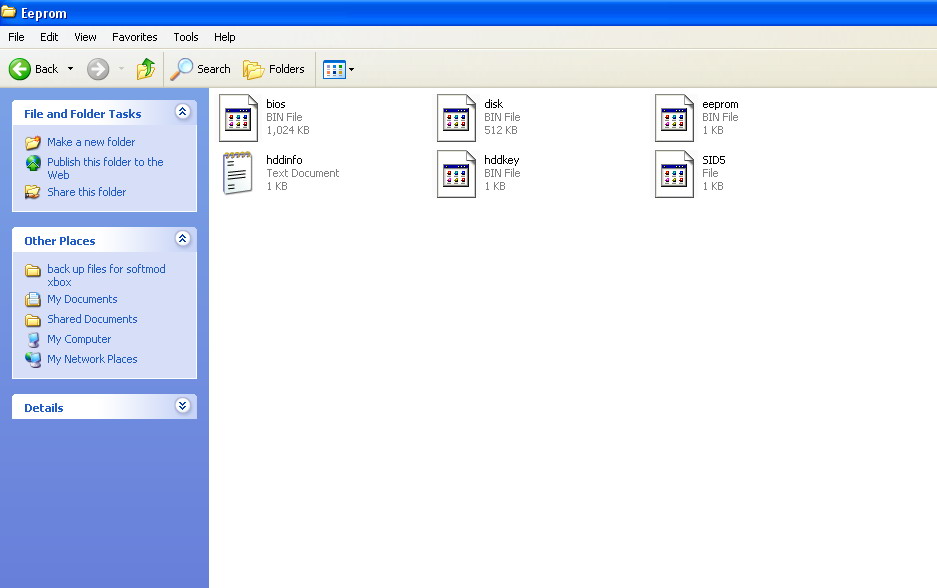Screen dimensions: 937x588
Task: Collapse the File and Folder Tasks panel
Action: (182, 112)
